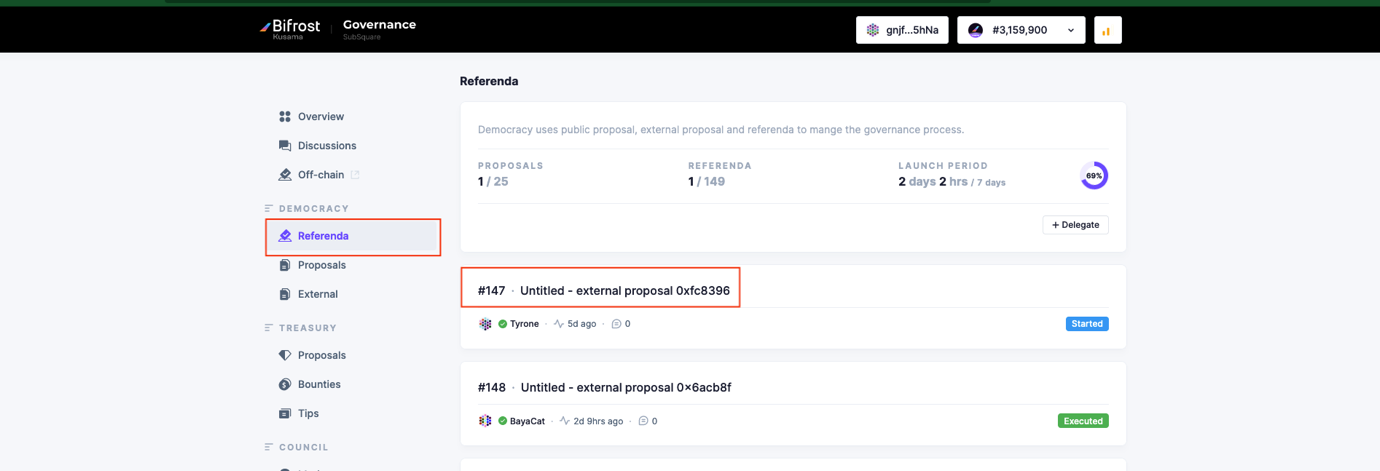The image size is (1380, 471).
Task: Click the comment icon on referendum #147
Action: [617, 324]
